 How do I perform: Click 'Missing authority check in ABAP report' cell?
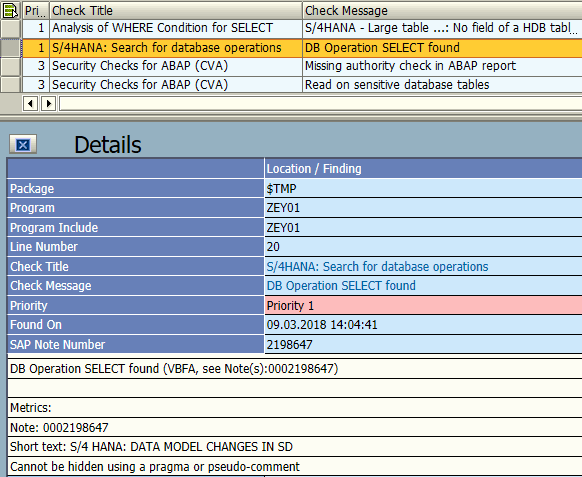coord(442,66)
